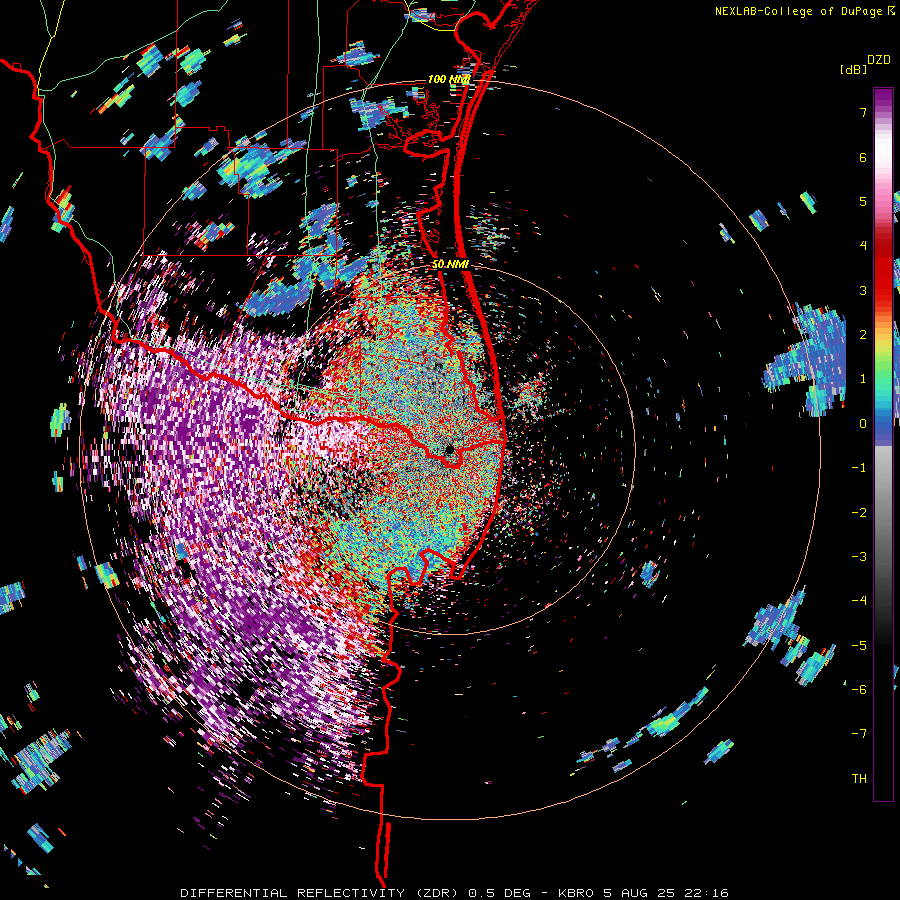Click the -4 dB scale label
This screenshot has width=900, height=900.
click(859, 601)
